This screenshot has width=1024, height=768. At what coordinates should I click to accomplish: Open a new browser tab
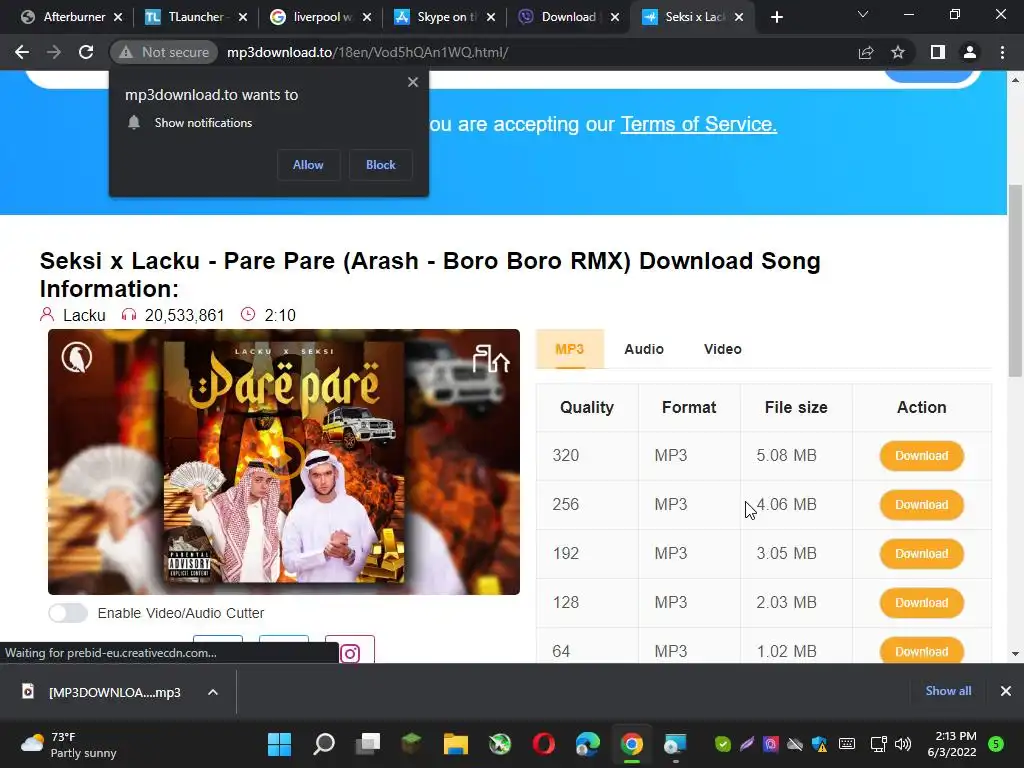pos(776,17)
